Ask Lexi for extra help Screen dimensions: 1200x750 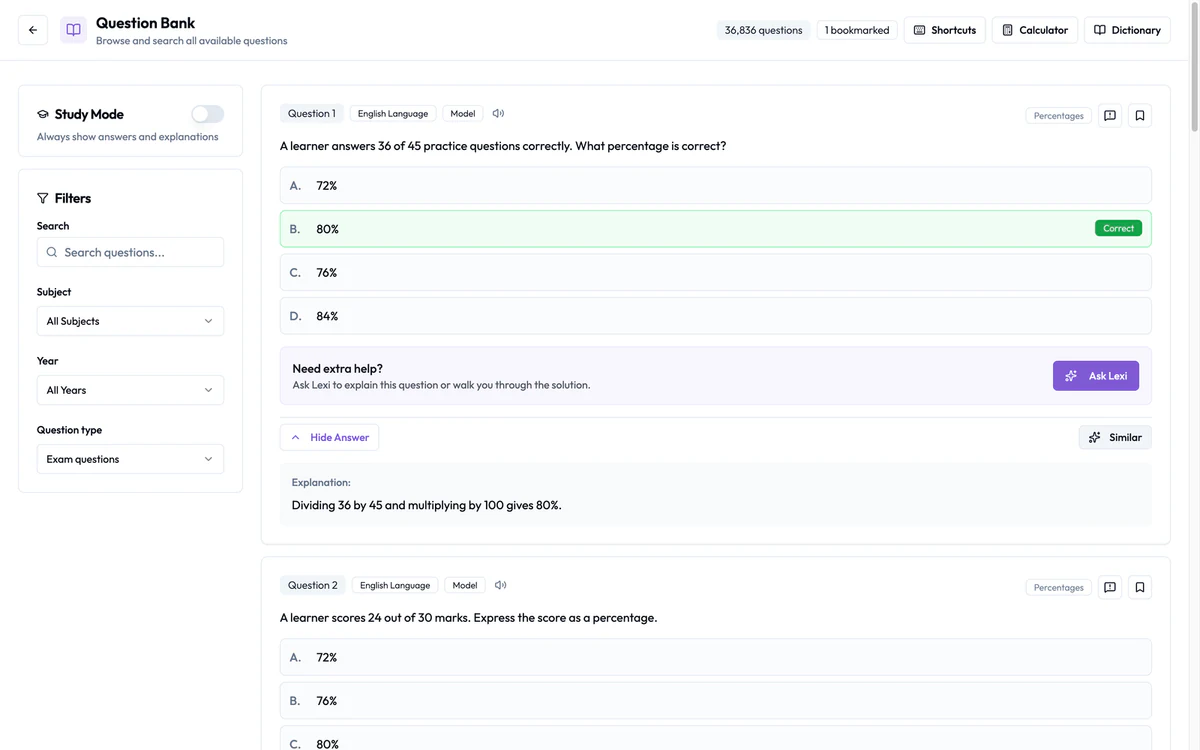1096,376
